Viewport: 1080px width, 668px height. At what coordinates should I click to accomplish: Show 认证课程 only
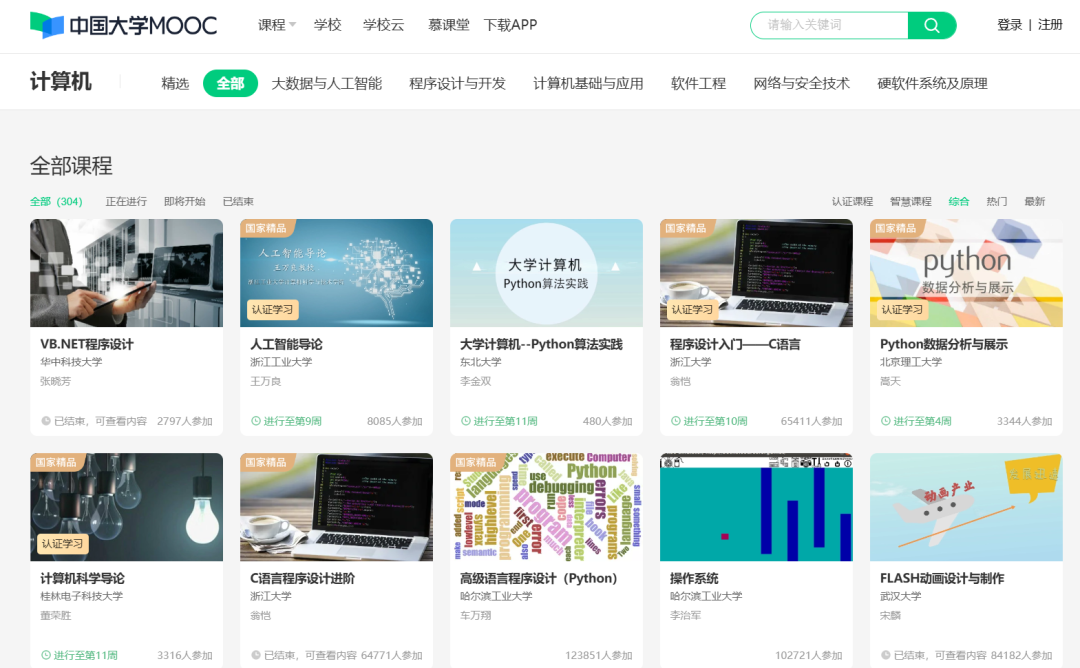click(x=852, y=201)
